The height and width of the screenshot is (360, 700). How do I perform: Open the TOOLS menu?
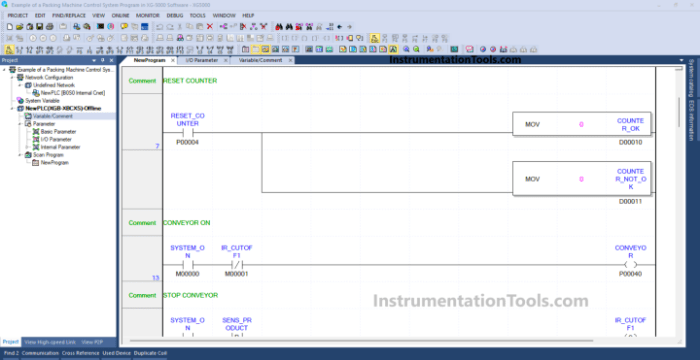pyautogui.click(x=198, y=16)
